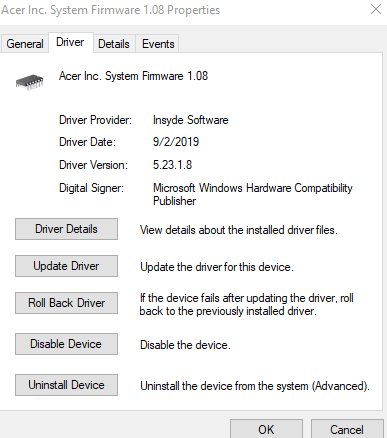The image size is (387, 438).
Task: Click the 9/2/2019 driver date value
Action: coord(176,142)
